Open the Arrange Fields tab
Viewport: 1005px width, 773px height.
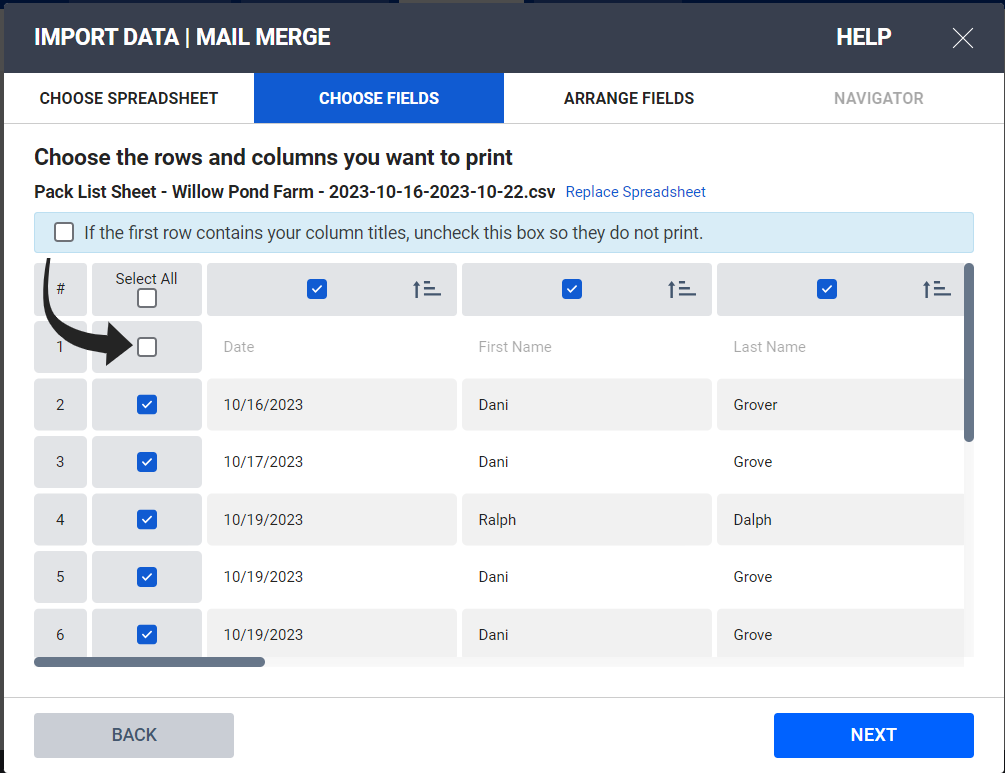(x=629, y=98)
